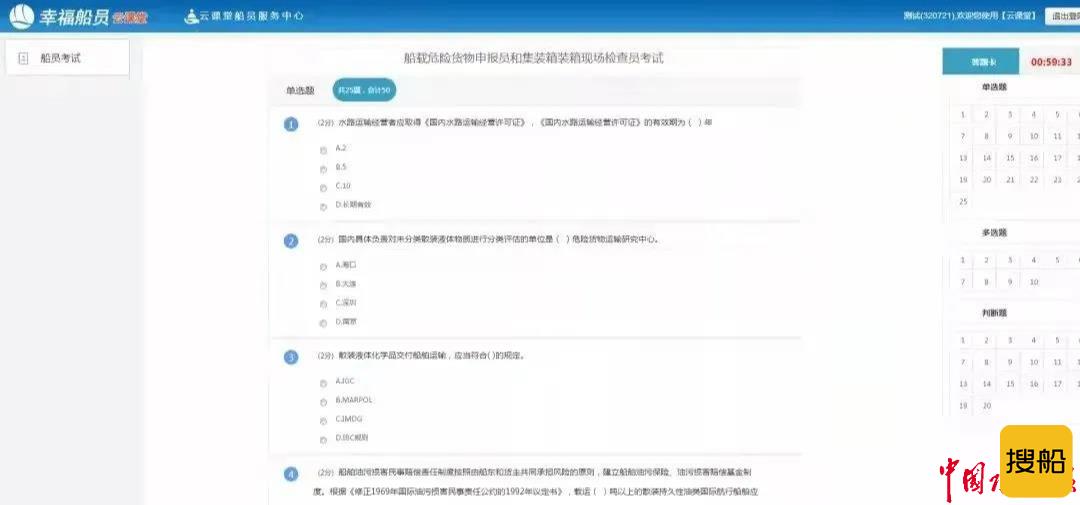The height and width of the screenshot is (505, 1080).
Task: Jump to question 25 in 单选题 answer card
Action: 962,201
